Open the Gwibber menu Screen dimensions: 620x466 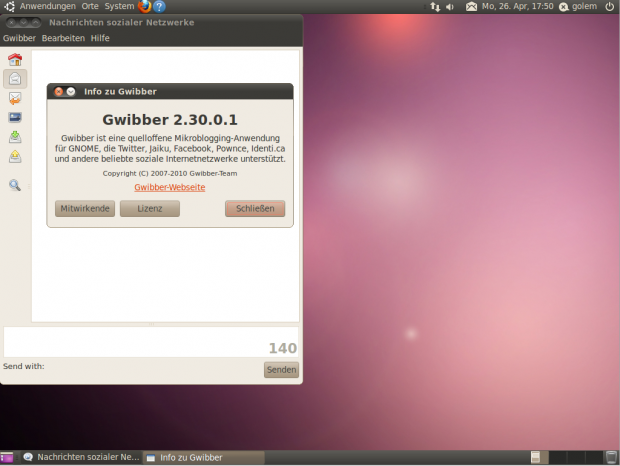19,38
